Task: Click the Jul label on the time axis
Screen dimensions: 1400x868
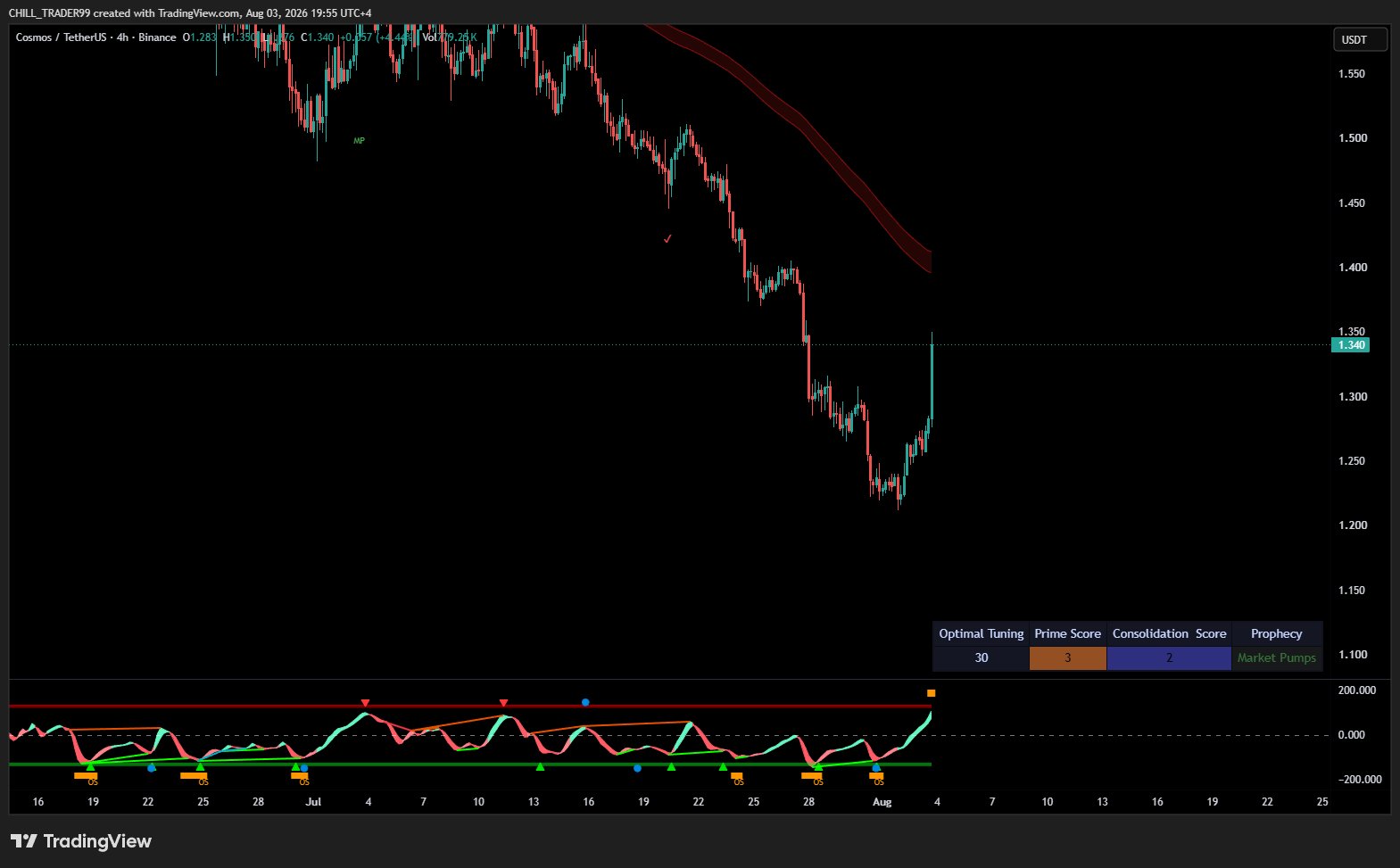Action: pos(313,802)
